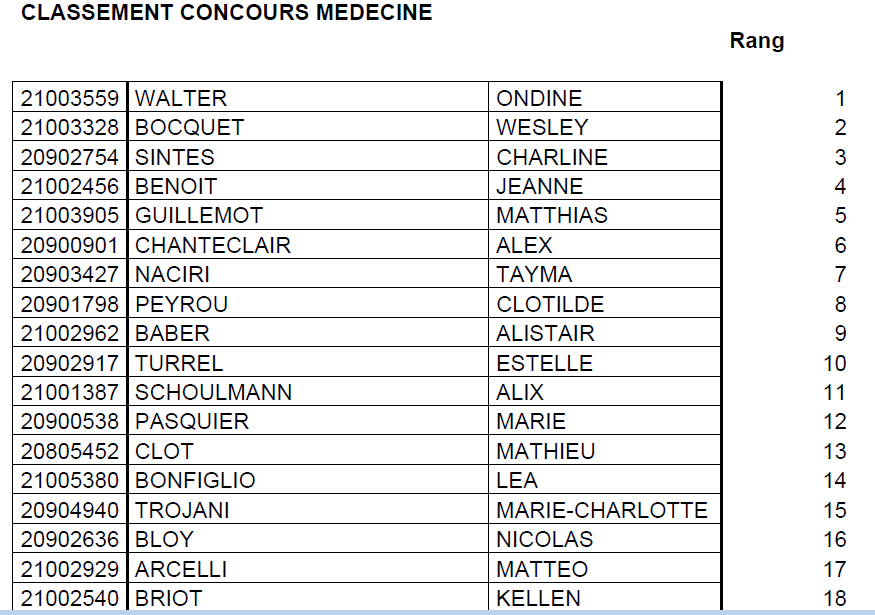Click the 'CLASSEMENT CONCOURS MEDECINE' title
The height and width of the screenshot is (615, 875).
pos(227,13)
